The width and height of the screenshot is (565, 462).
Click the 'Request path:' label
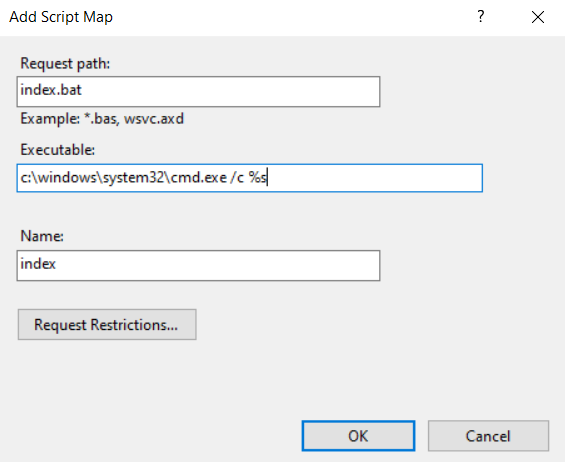(x=65, y=63)
